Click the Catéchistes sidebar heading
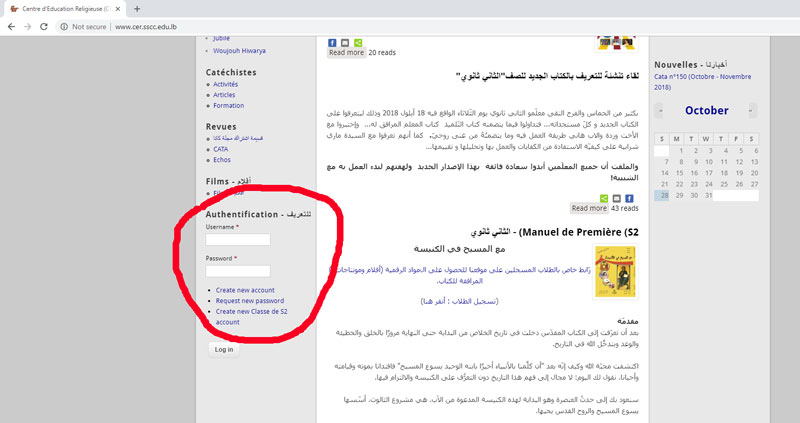This screenshot has width=800, height=423. (x=231, y=72)
